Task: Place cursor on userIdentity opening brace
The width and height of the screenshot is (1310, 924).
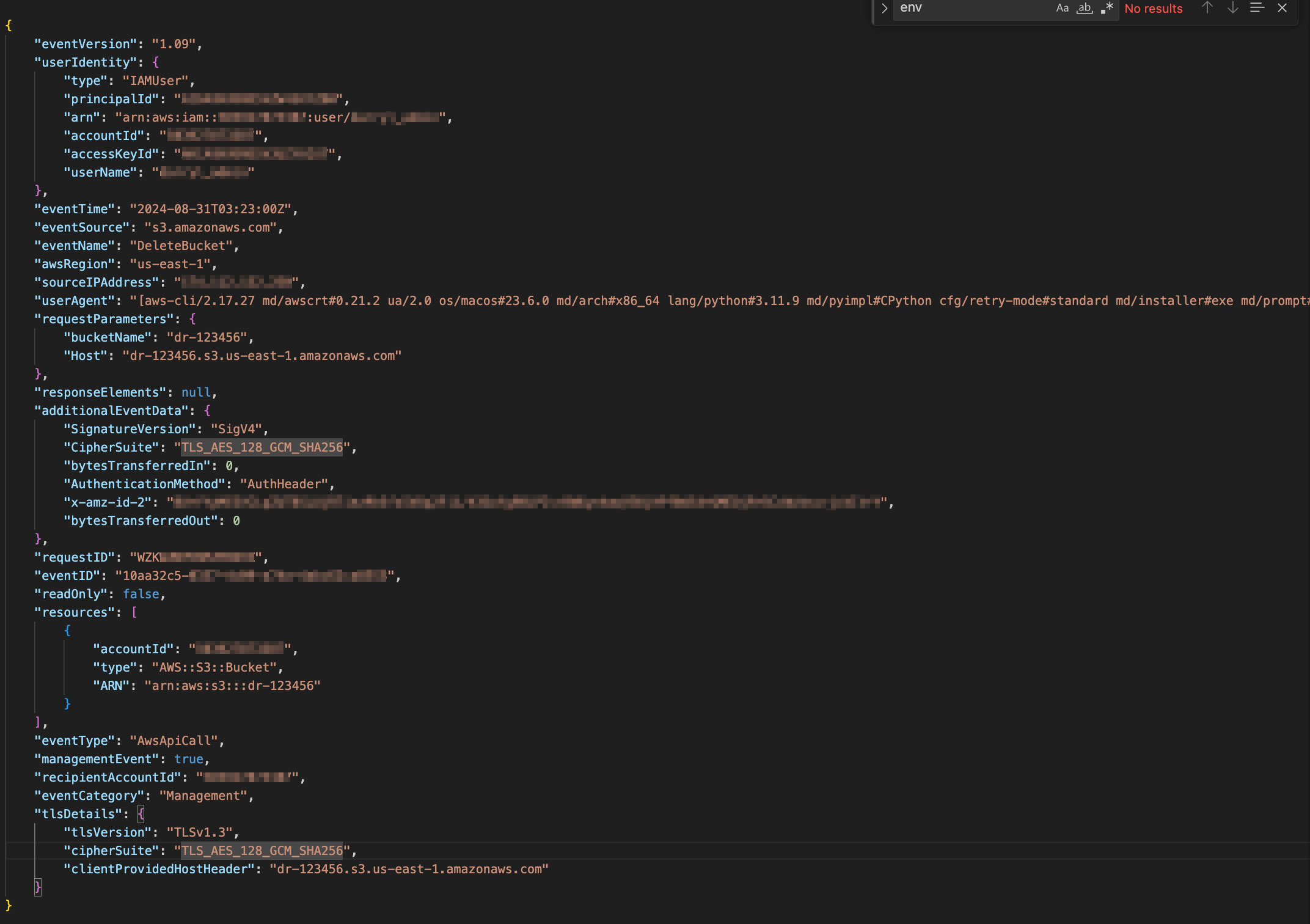Action: (x=156, y=62)
